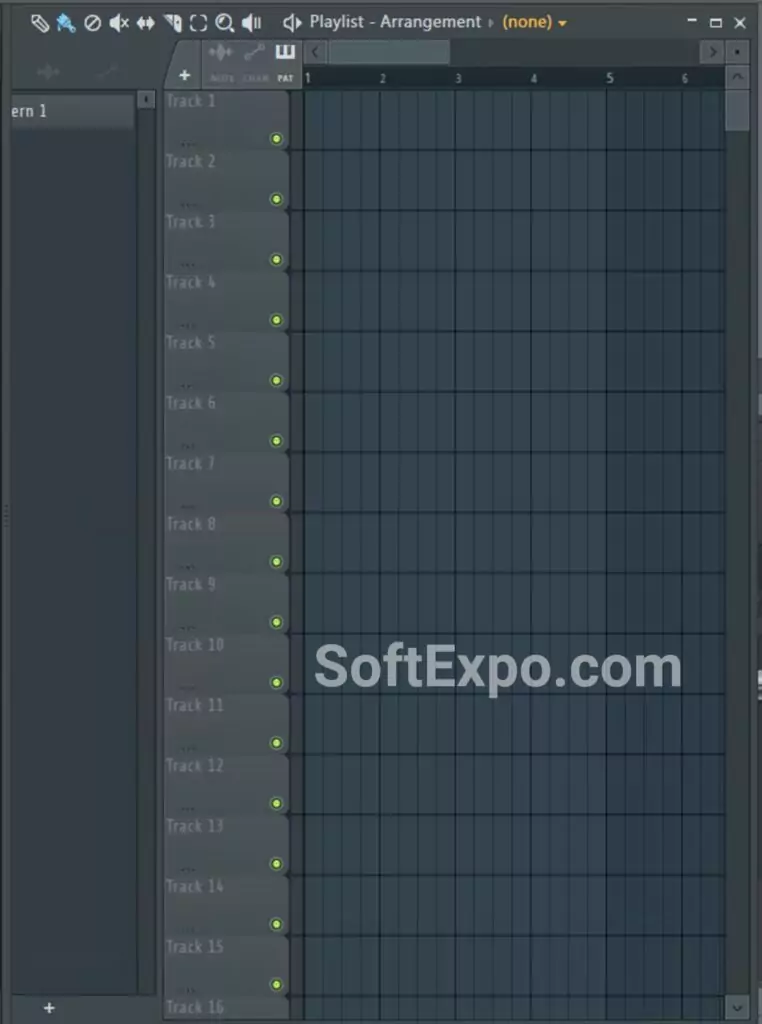This screenshot has height=1024, width=762.
Task: Mute Track 1 with its green LED
Action: click(276, 138)
